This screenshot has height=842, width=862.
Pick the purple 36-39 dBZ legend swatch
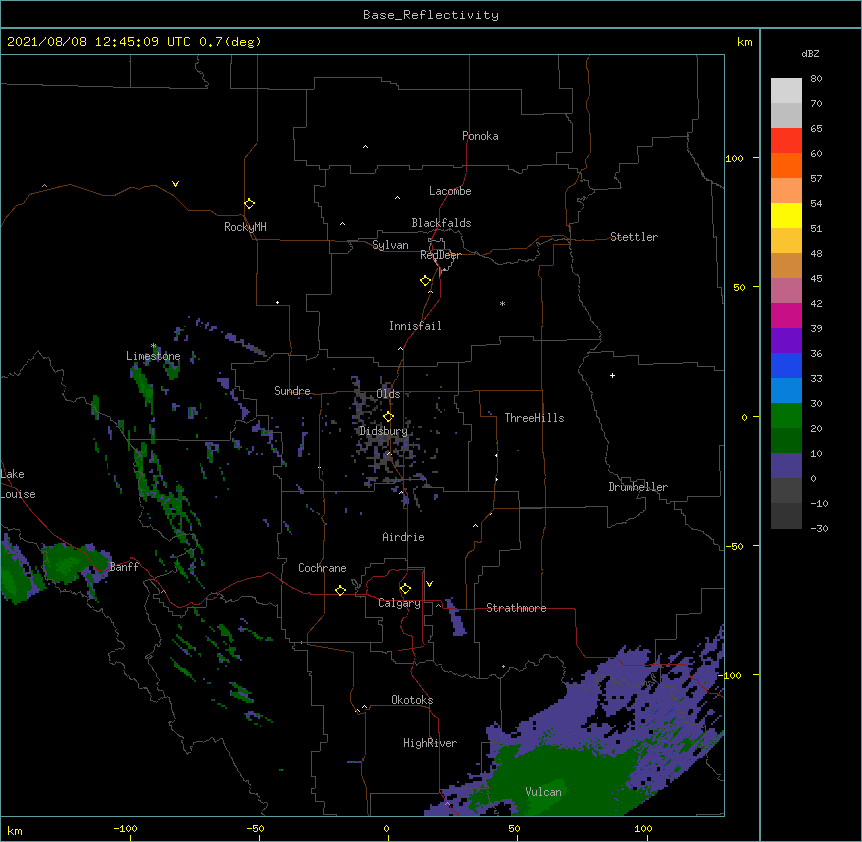click(786, 341)
